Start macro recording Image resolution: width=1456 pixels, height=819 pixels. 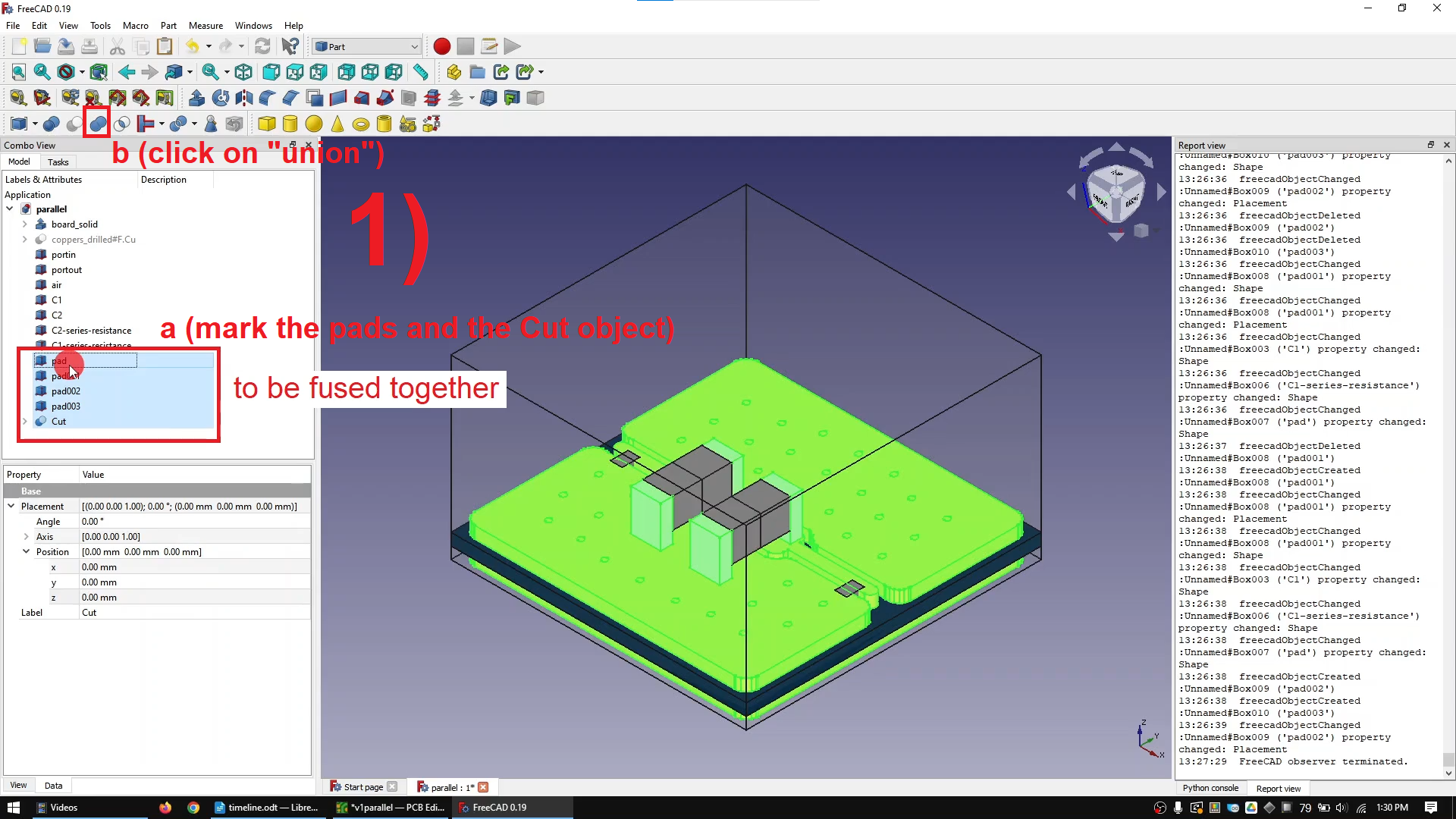[x=441, y=46]
